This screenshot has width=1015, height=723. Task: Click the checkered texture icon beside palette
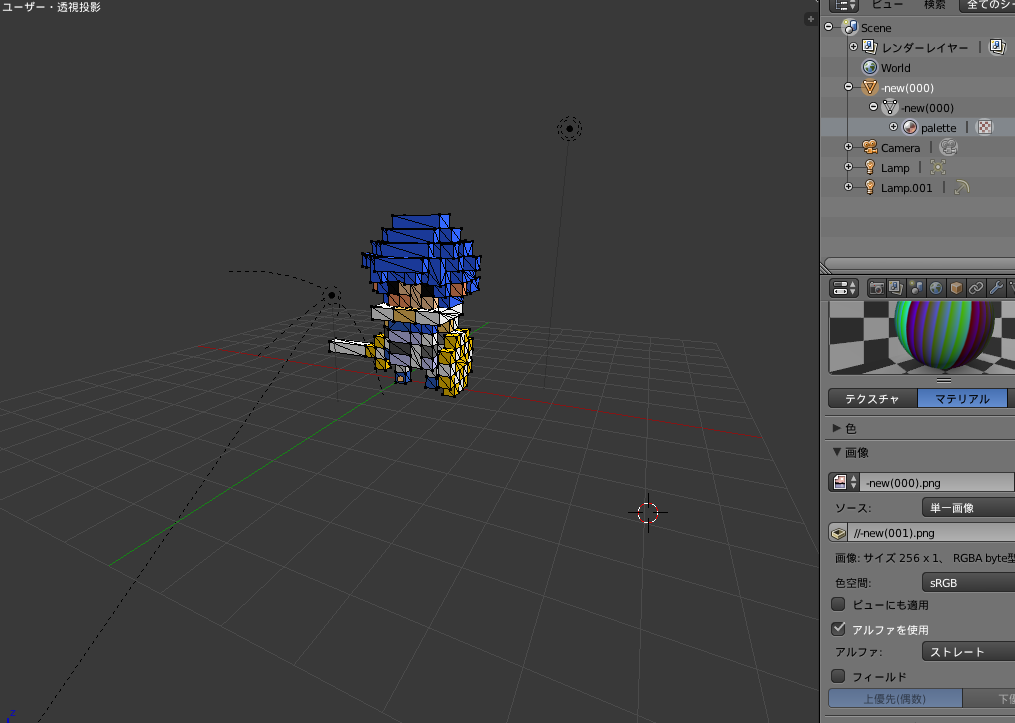pyautogui.click(x=986, y=127)
